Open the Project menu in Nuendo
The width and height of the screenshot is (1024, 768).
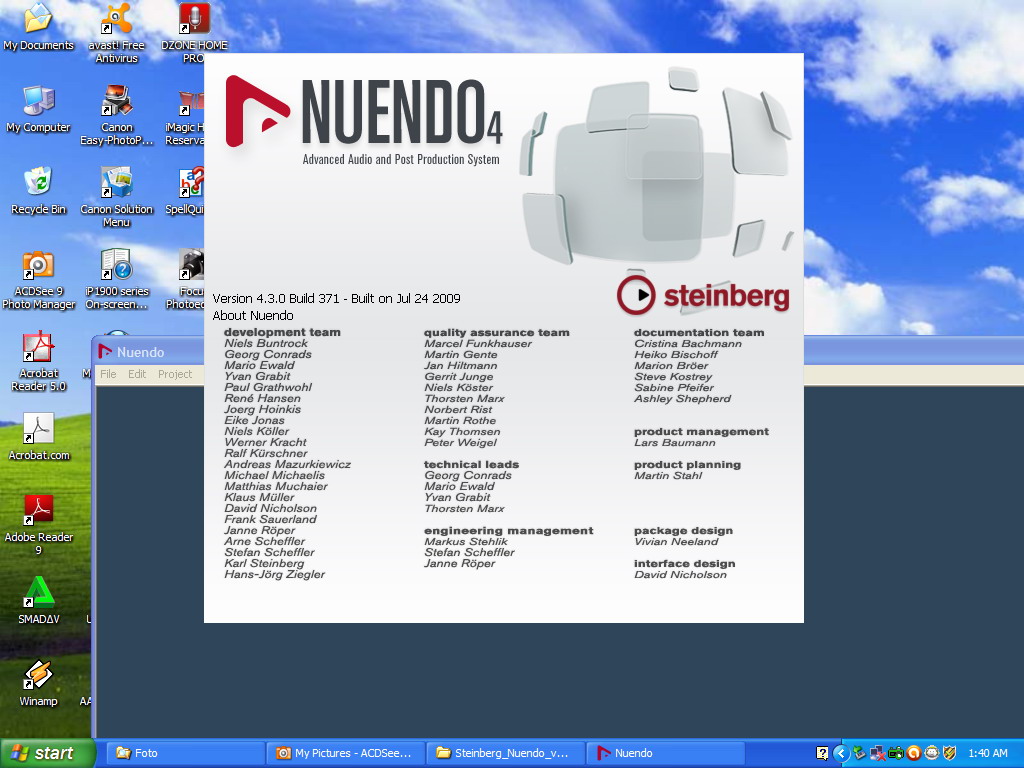(175, 374)
